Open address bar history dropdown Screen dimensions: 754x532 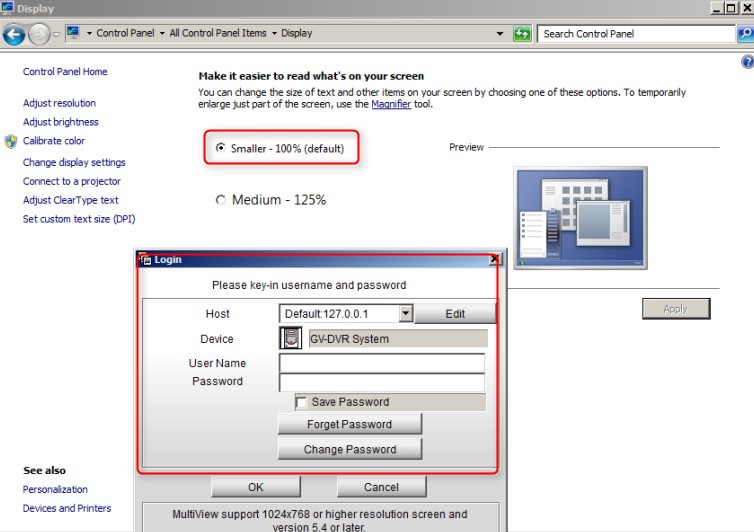[x=500, y=34]
